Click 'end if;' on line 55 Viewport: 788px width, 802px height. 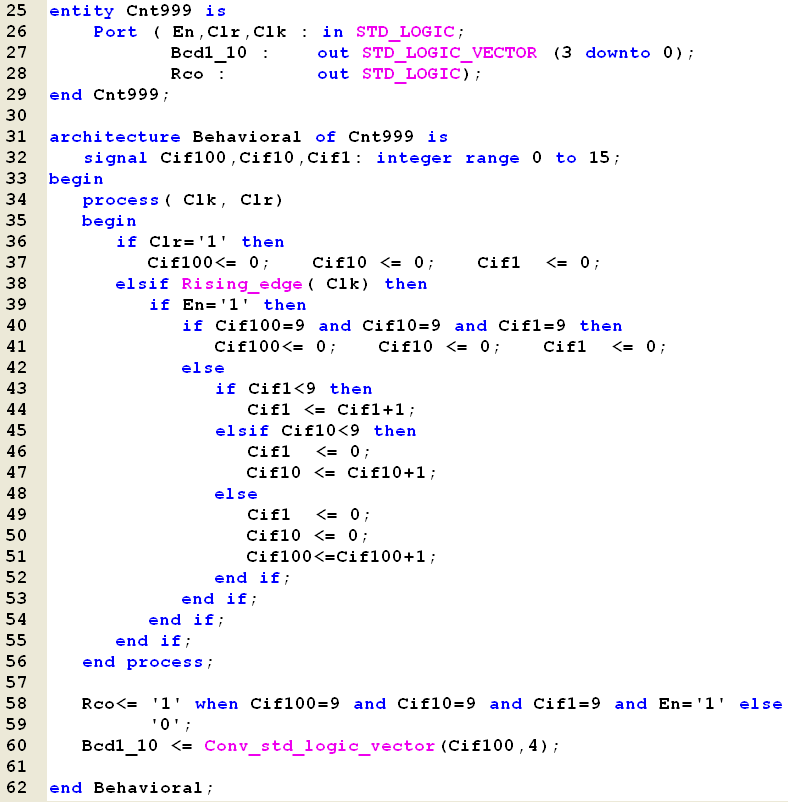[153, 641]
